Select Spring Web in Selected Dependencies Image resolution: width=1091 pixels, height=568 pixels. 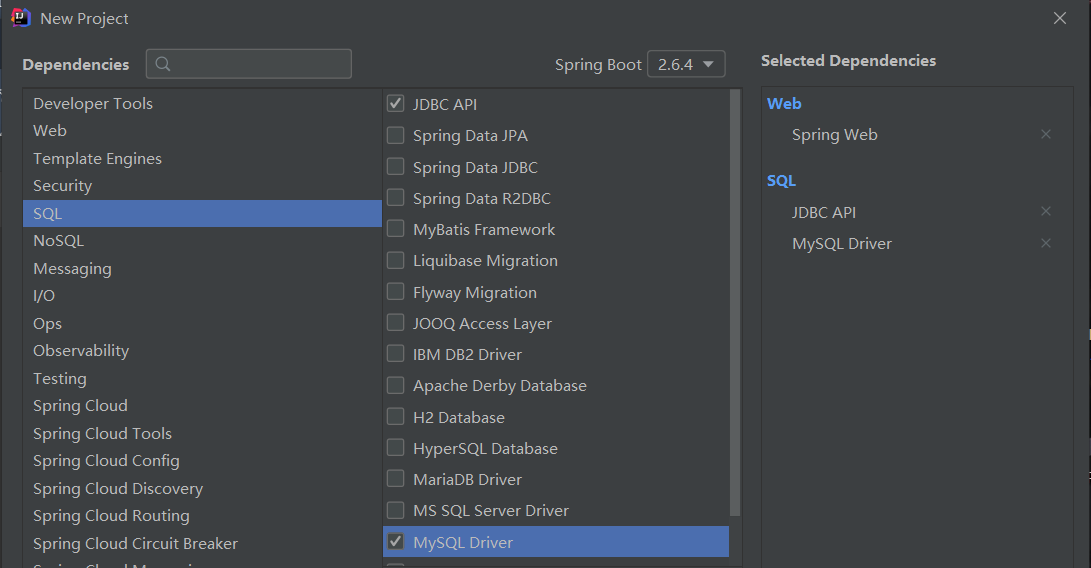(834, 135)
